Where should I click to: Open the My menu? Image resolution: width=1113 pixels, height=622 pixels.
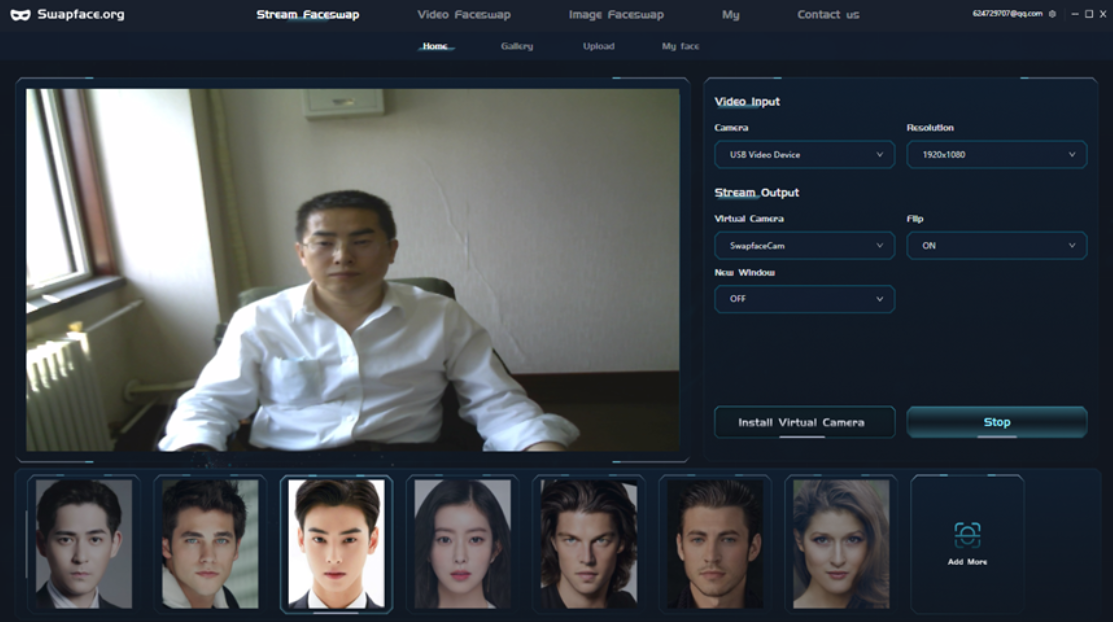[x=730, y=14]
